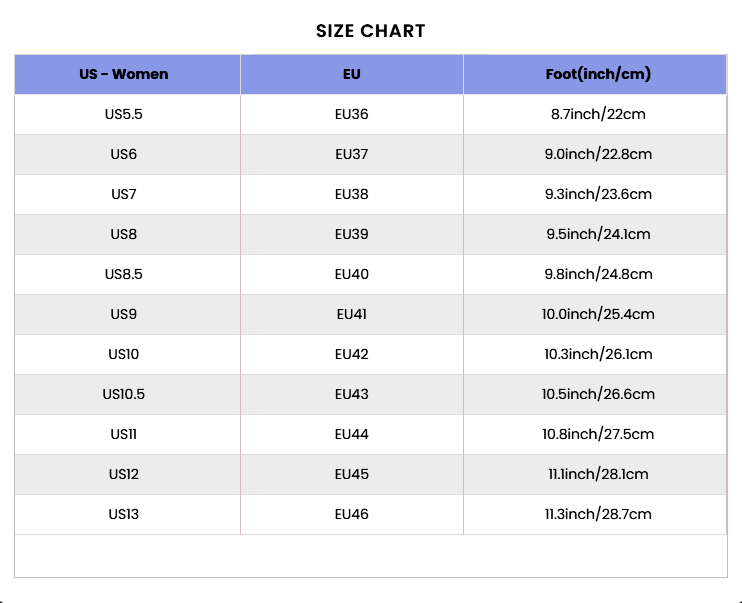Select the US10.5 row label
This screenshot has height=603, width=742.
click(x=124, y=394)
